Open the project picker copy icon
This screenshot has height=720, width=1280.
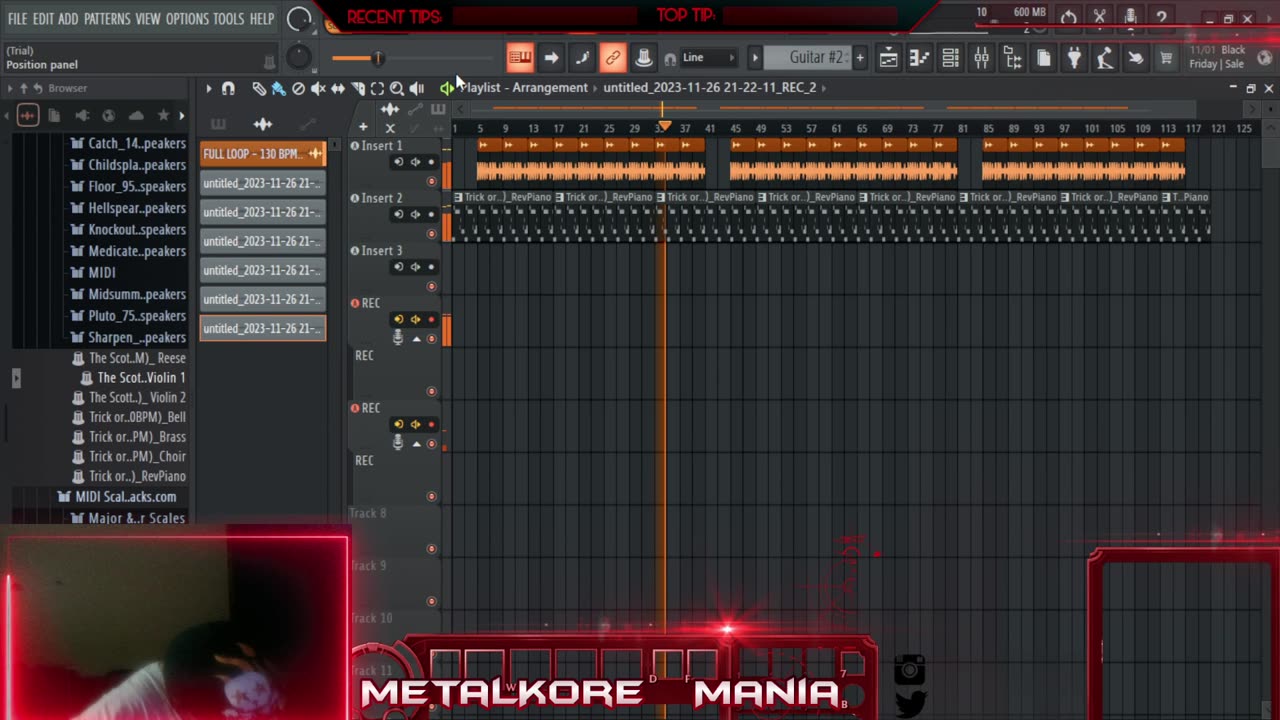[1043, 58]
